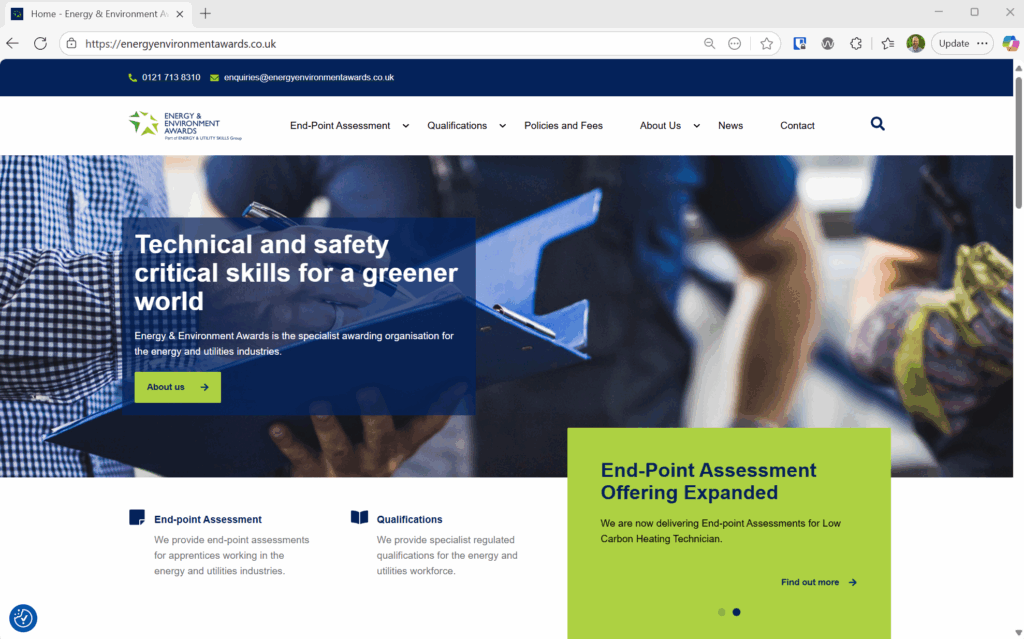Add this page to browser favorites

tap(766, 44)
